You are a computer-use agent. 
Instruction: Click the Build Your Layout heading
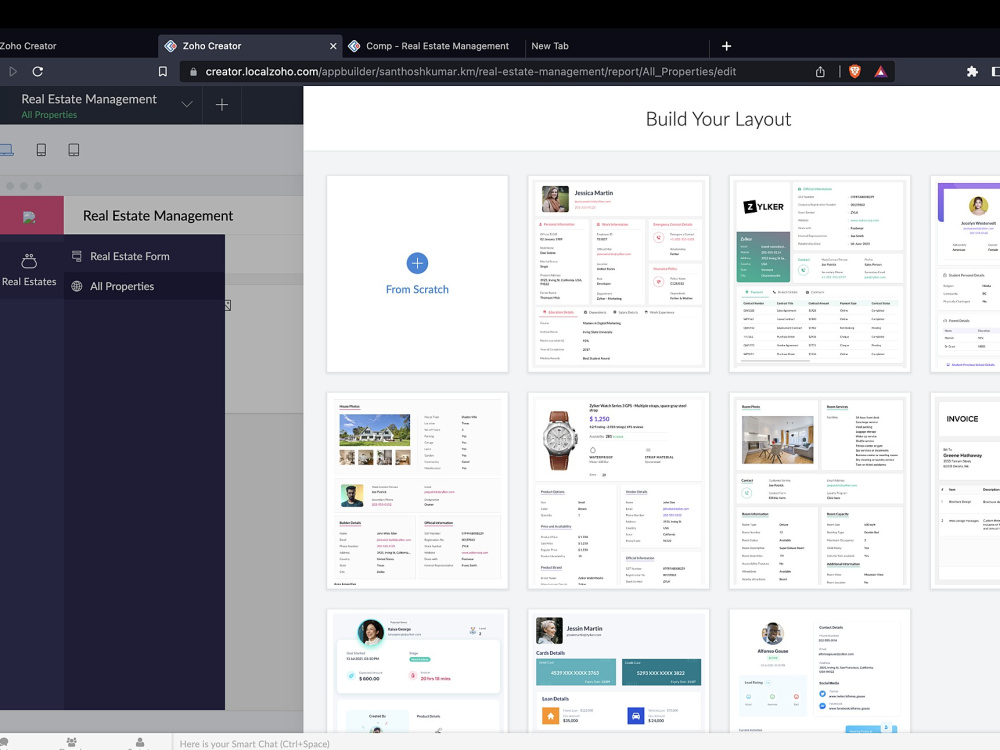718,119
